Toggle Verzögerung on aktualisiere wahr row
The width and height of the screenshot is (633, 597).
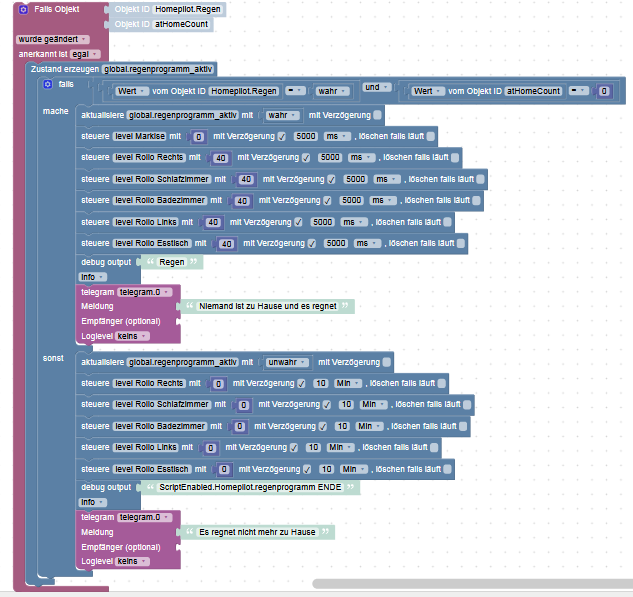(377, 115)
